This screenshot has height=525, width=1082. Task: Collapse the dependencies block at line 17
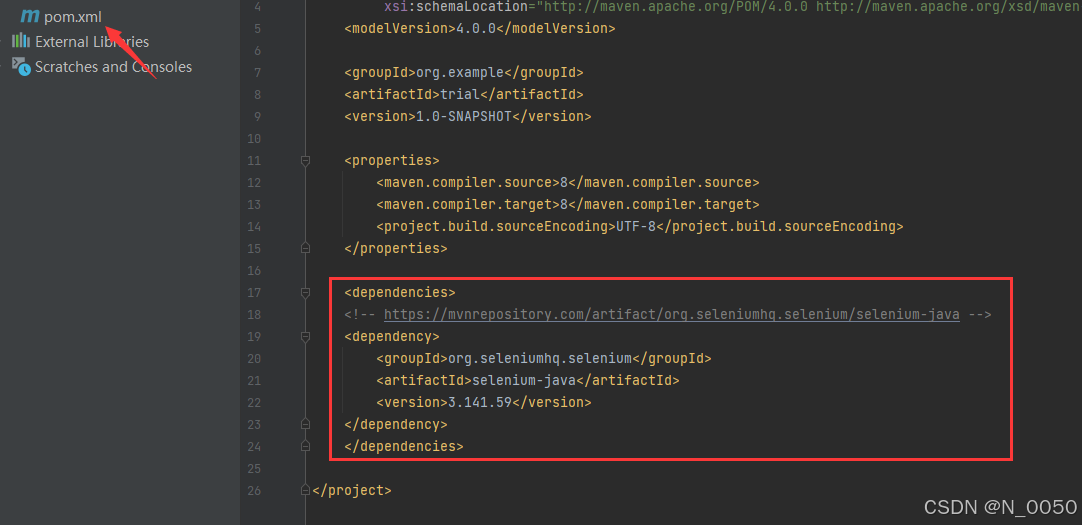(305, 293)
